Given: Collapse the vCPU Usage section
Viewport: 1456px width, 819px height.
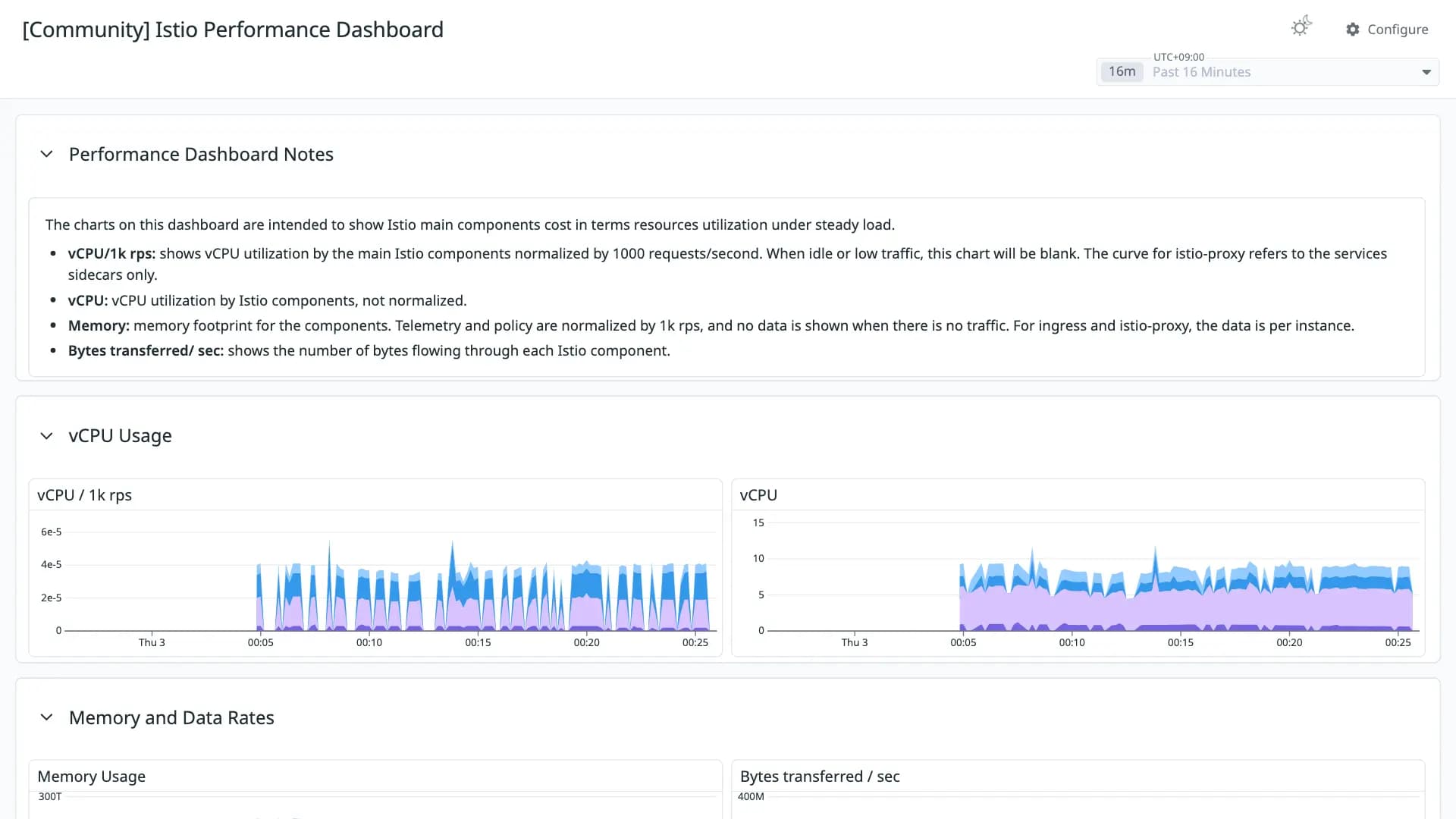Looking at the screenshot, I should (46, 436).
